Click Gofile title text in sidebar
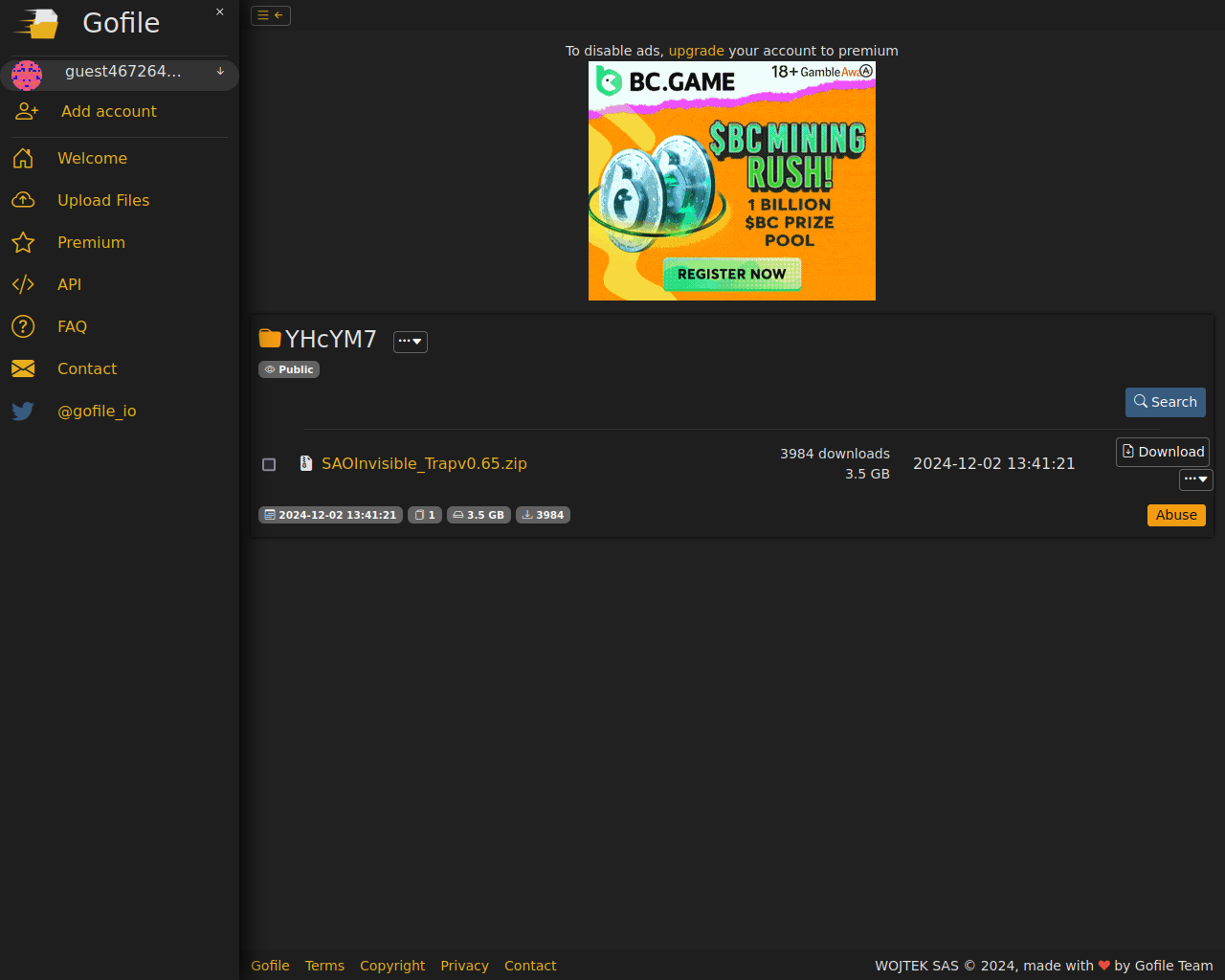The height and width of the screenshot is (980, 1225). (x=122, y=23)
